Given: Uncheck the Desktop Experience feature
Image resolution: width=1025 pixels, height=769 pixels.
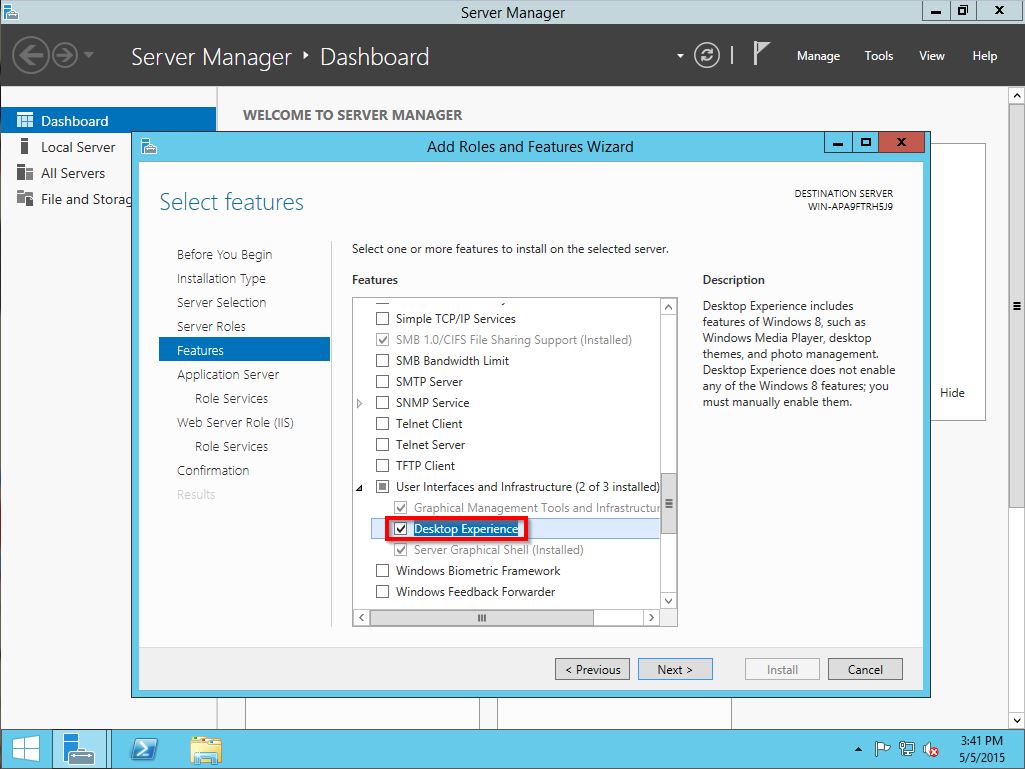Looking at the screenshot, I should pyautogui.click(x=401, y=528).
